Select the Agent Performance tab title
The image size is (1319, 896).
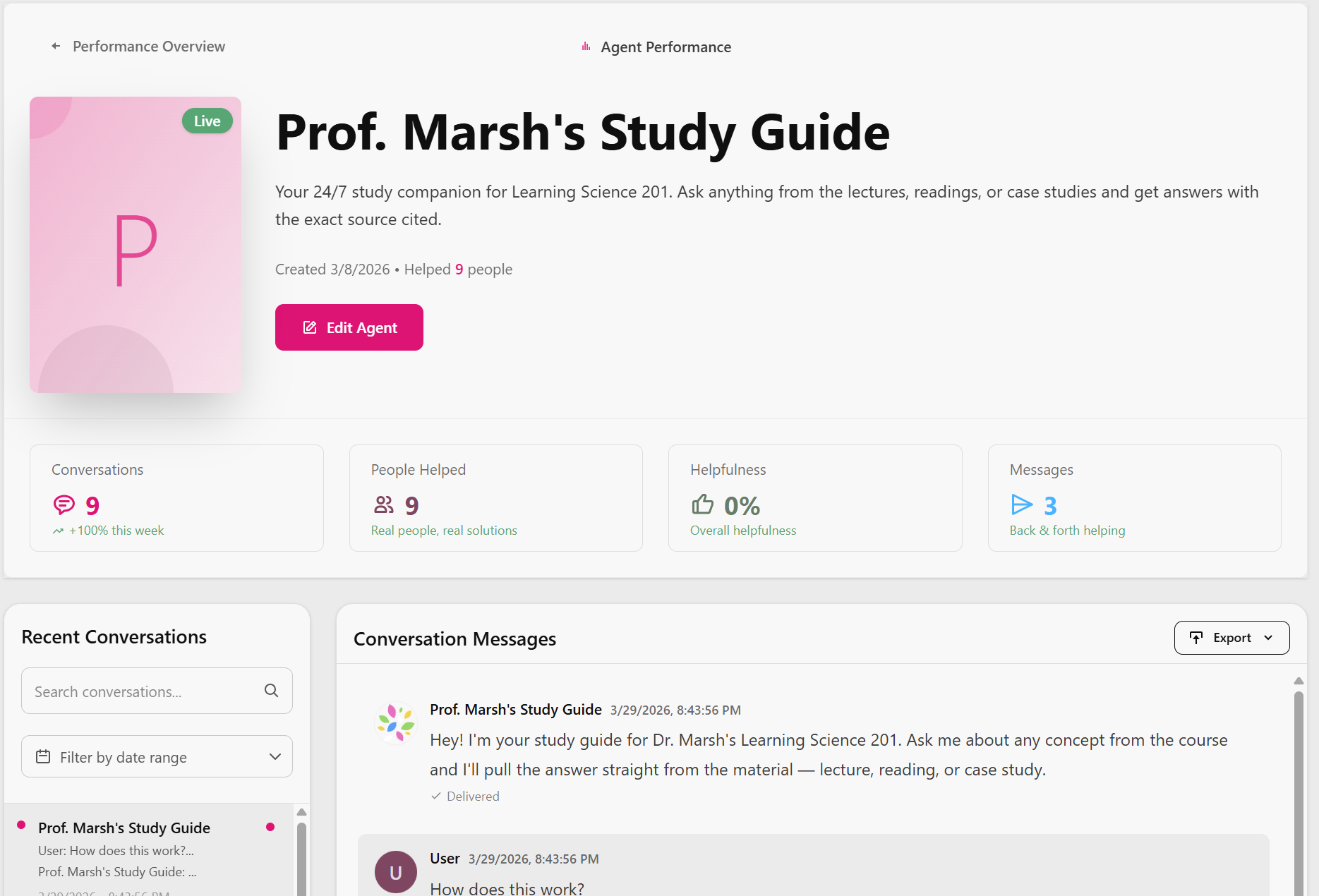click(x=665, y=47)
